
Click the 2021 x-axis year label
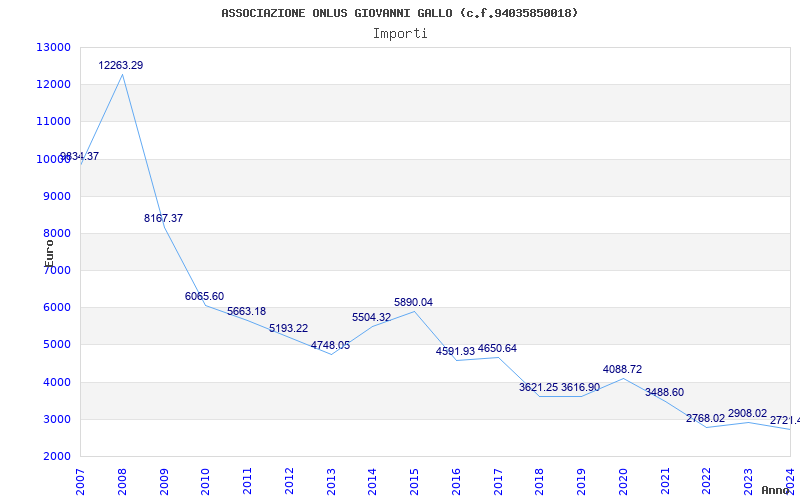pyautogui.click(x=665, y=481)
